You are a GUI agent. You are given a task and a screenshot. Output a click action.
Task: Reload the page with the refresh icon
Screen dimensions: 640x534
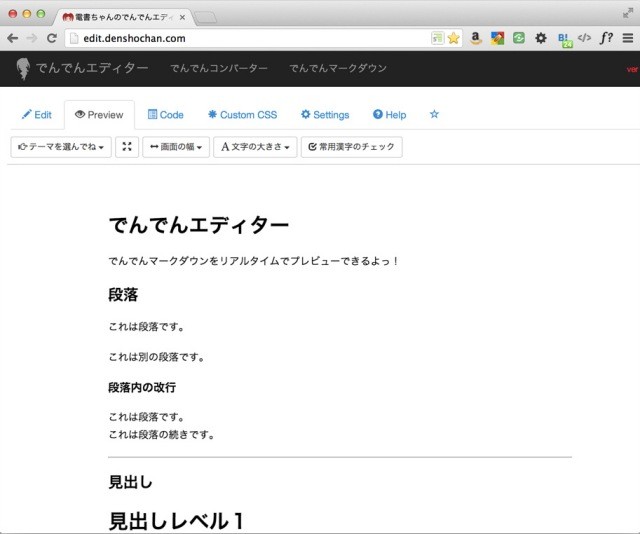pyautogui.click(x=52, y=38)
